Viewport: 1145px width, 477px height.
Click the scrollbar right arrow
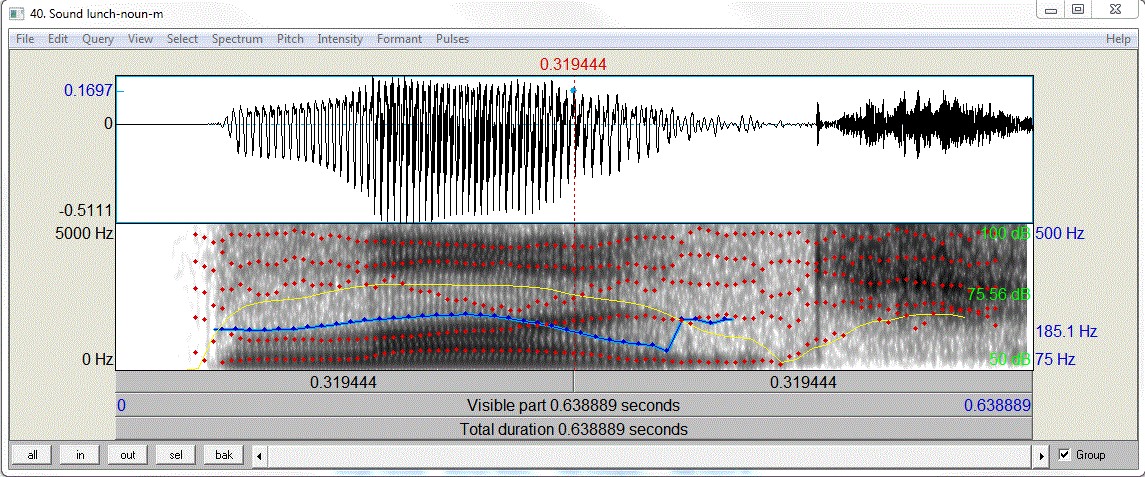(1043, 456)
